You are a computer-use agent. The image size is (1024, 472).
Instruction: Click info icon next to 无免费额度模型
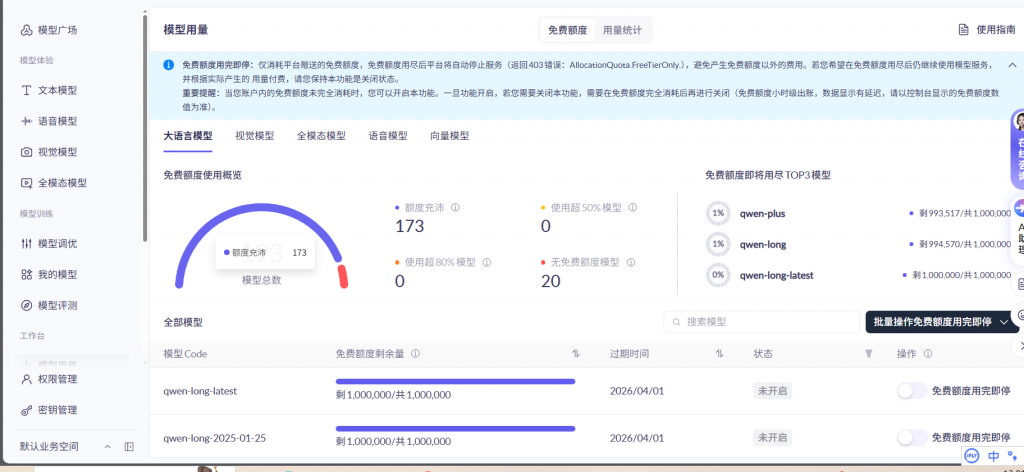click(x=631, y=262)
